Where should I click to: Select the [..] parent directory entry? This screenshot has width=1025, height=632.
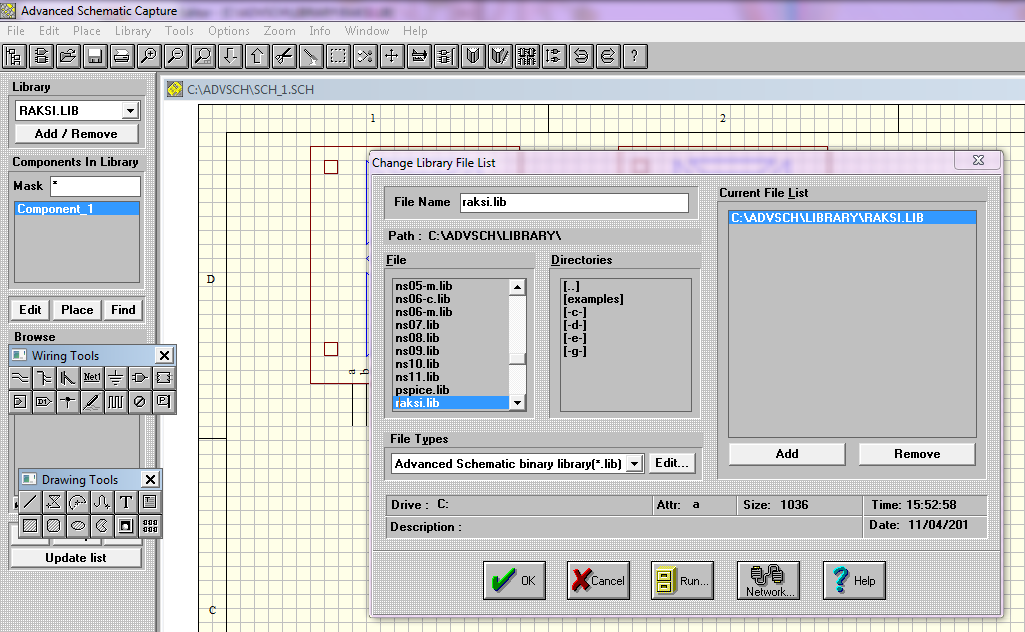(571, 286)
